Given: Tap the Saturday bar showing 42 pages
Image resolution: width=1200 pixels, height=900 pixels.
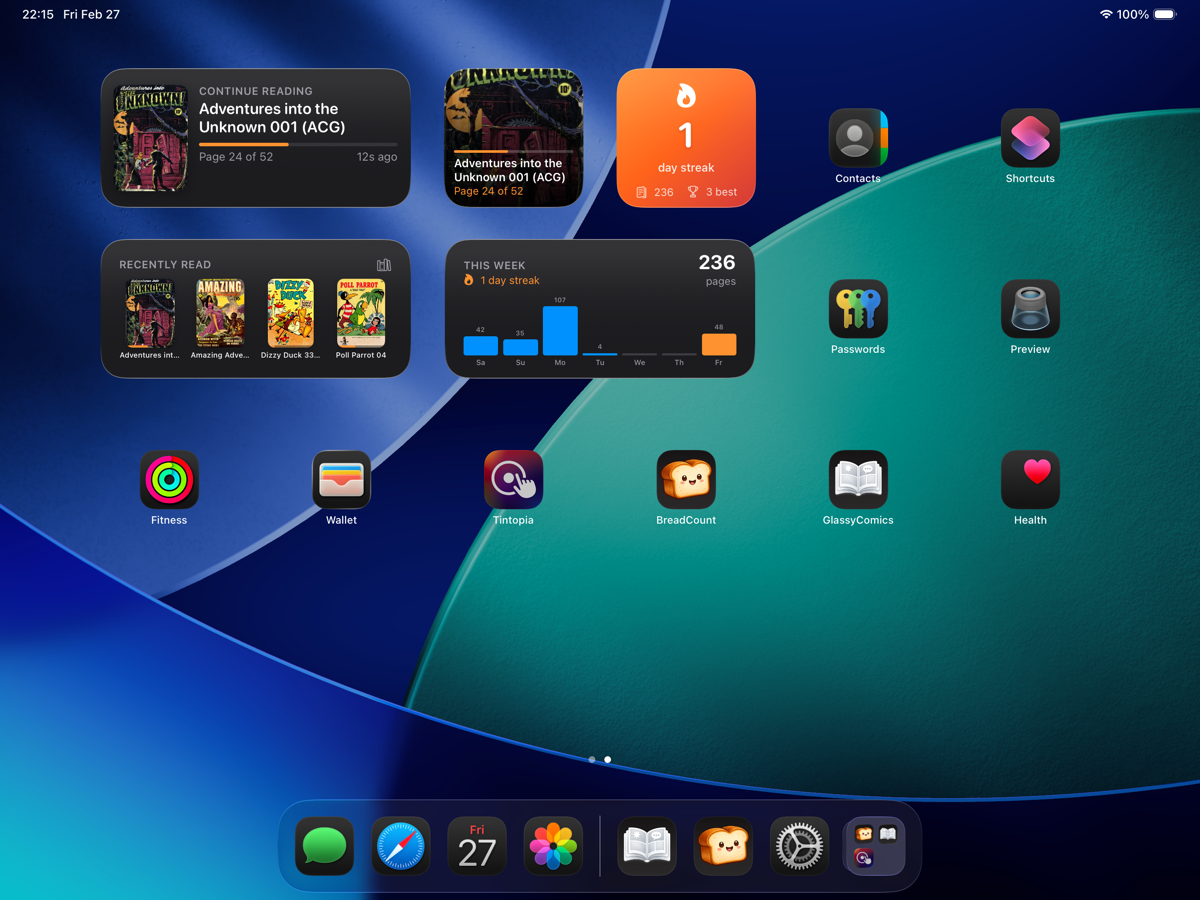Looking at the screenshot, I should tap(481, 345).
